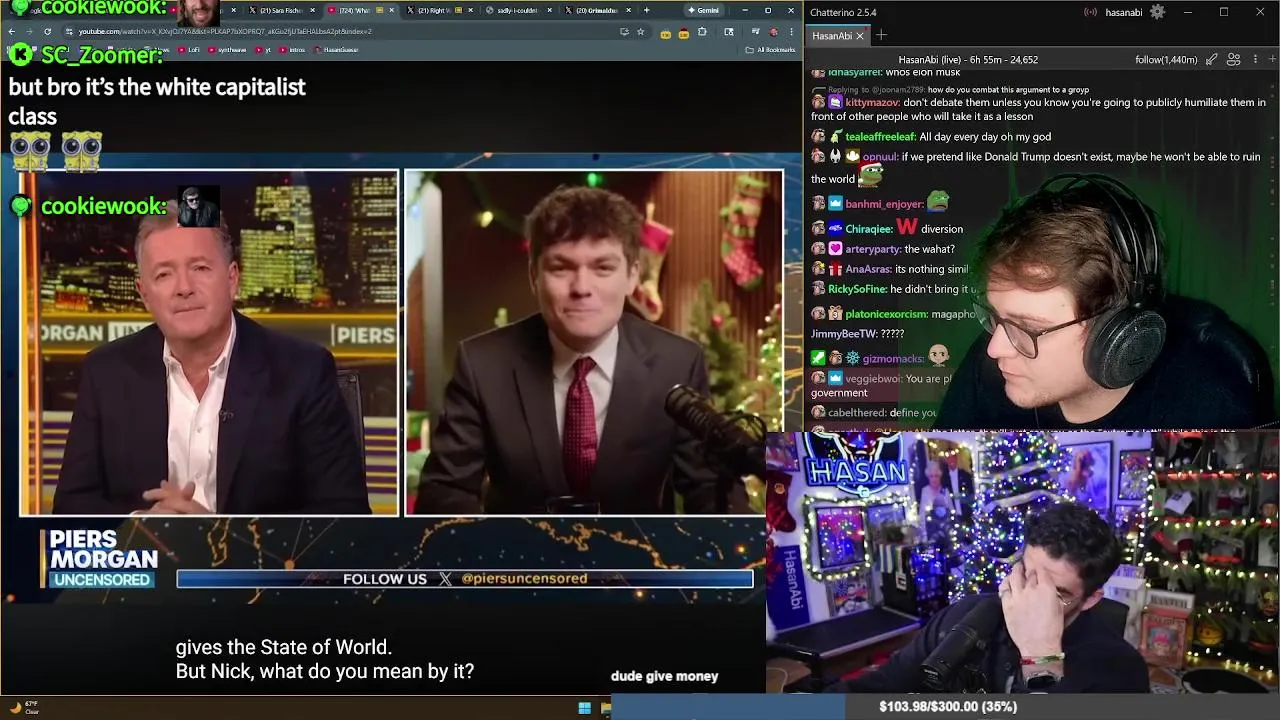Open the LoFi bookmark
This screenshot has width=1280, height=720.
(x=189, y=49)
